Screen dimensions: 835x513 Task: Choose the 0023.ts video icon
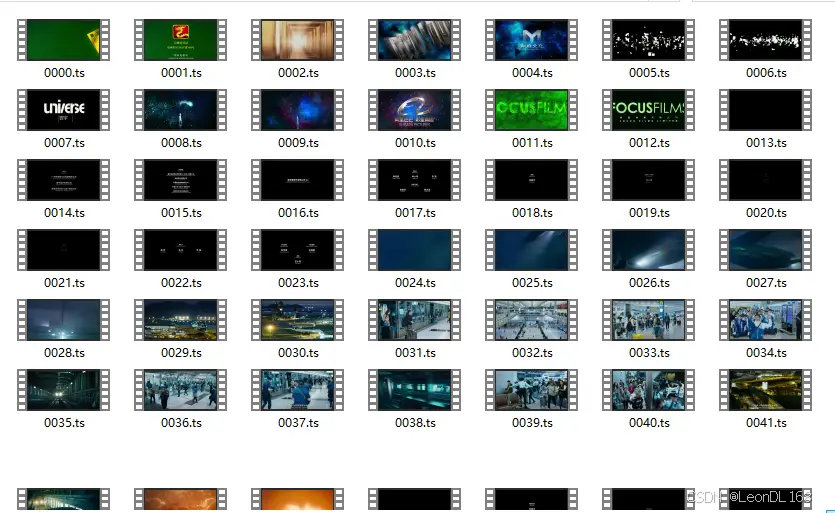tap(298, 250)
